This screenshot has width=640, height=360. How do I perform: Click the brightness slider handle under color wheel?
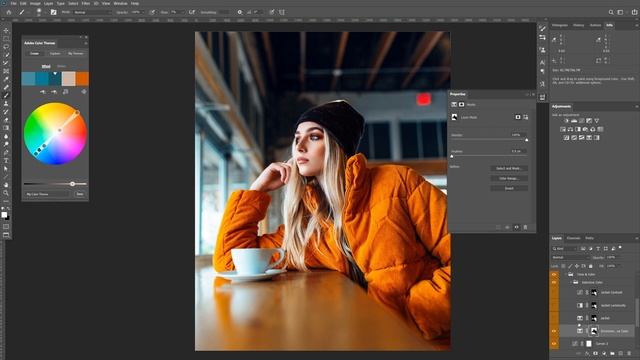(72, 184)
